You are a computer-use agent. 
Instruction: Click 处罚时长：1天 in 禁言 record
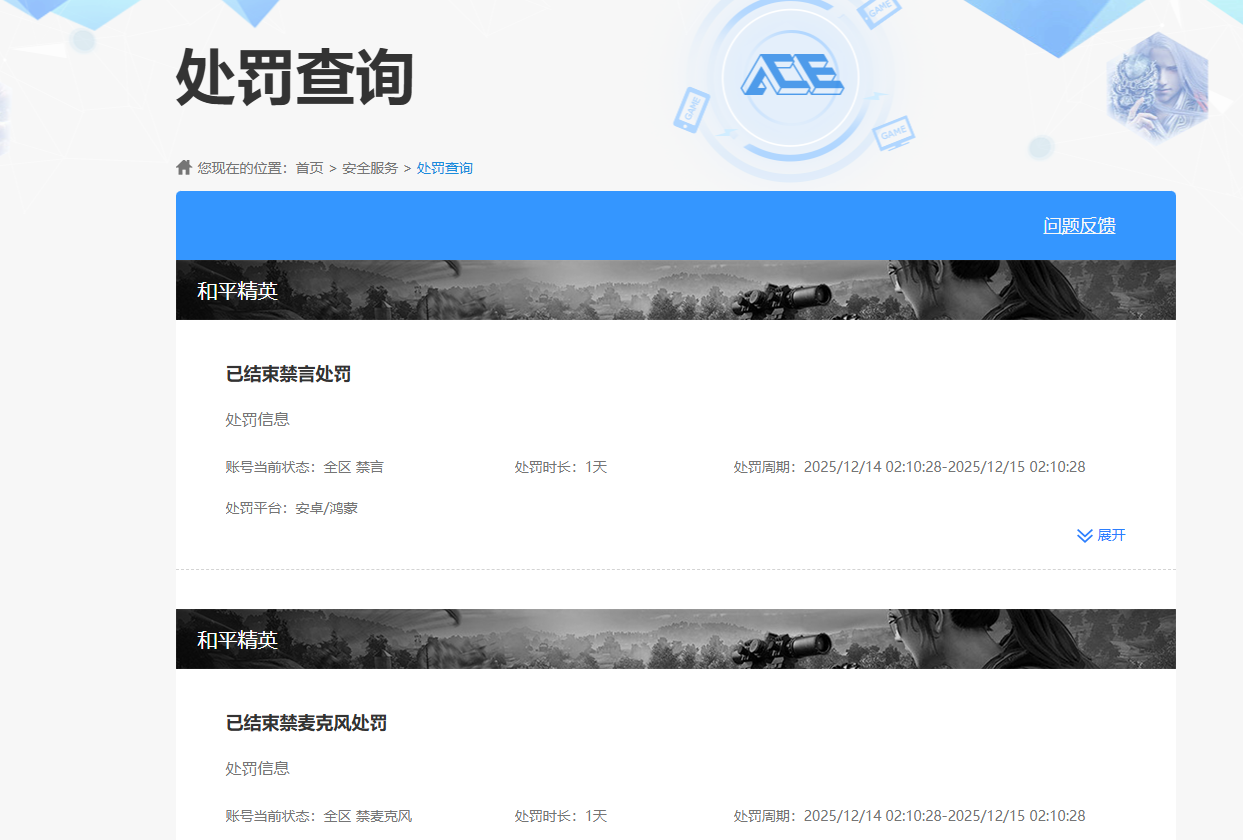tap(561, 467)
